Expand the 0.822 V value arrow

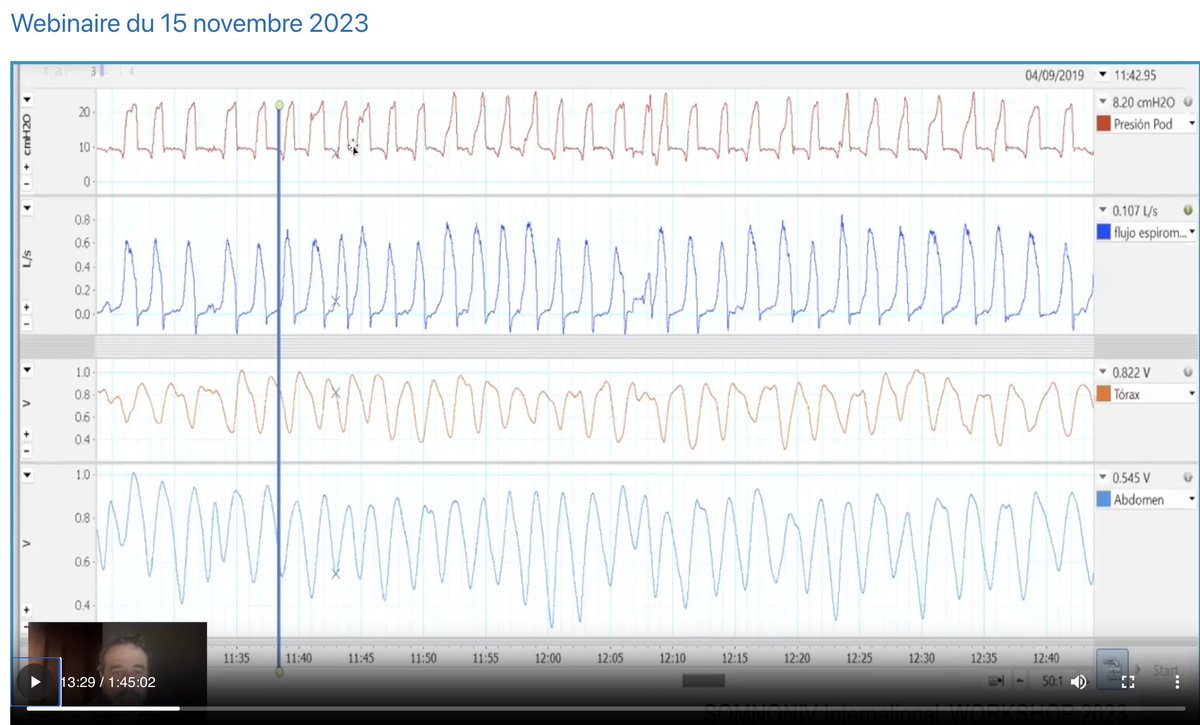click(1102, 372)
